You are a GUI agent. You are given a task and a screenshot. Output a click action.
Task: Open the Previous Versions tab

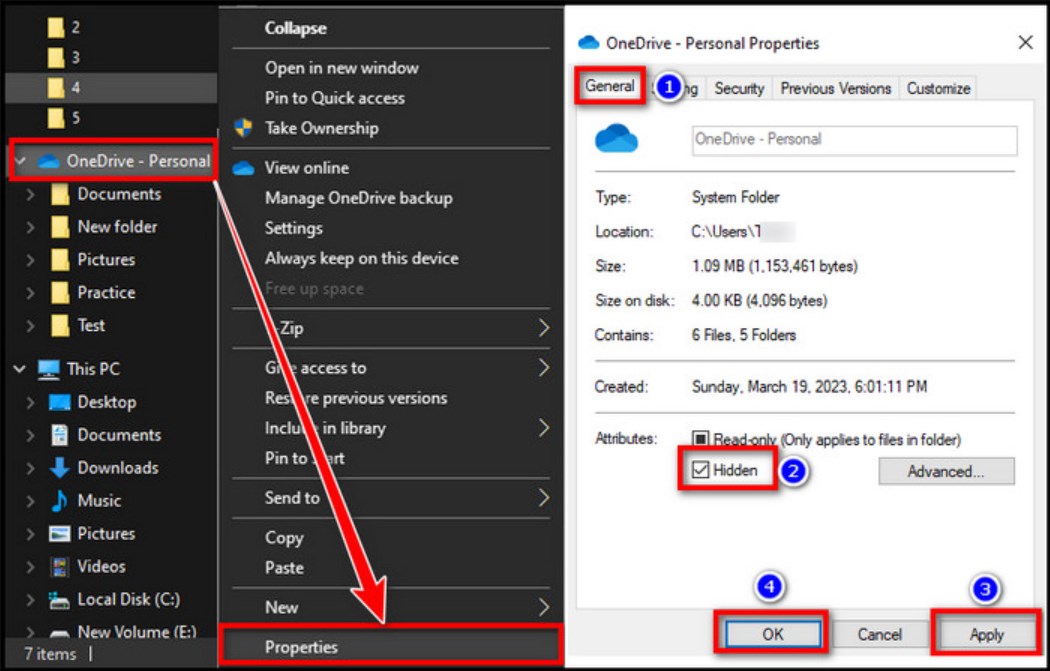pos(835,88)
